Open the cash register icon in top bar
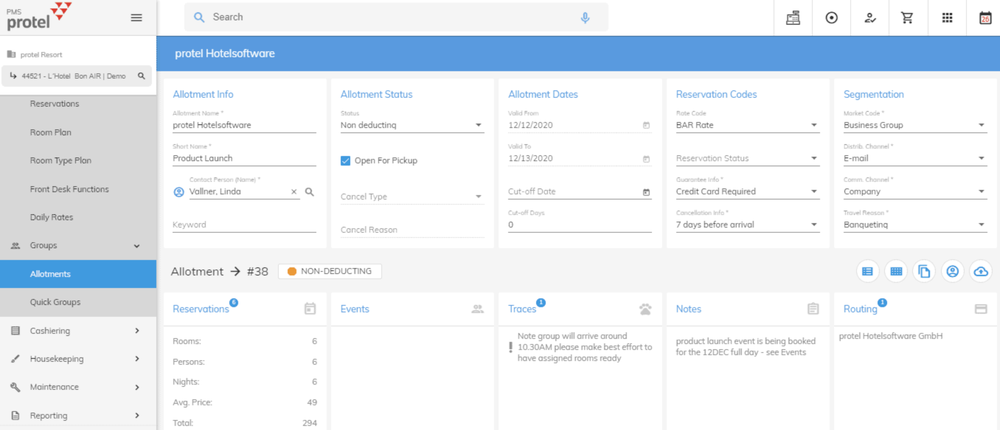Viewport: 1000px width, 430px height. [793, 18]
